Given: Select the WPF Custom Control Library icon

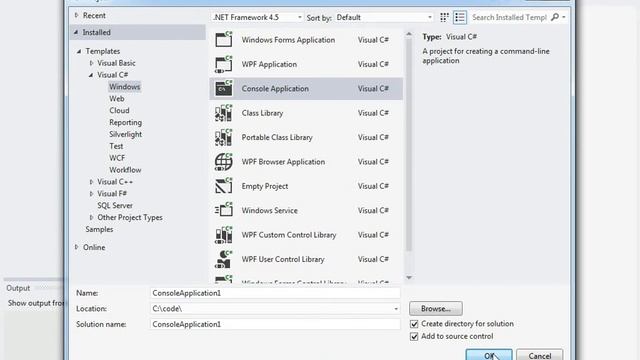Looking at the screenshot, I should pyautogui.click(x=224, y=235).
